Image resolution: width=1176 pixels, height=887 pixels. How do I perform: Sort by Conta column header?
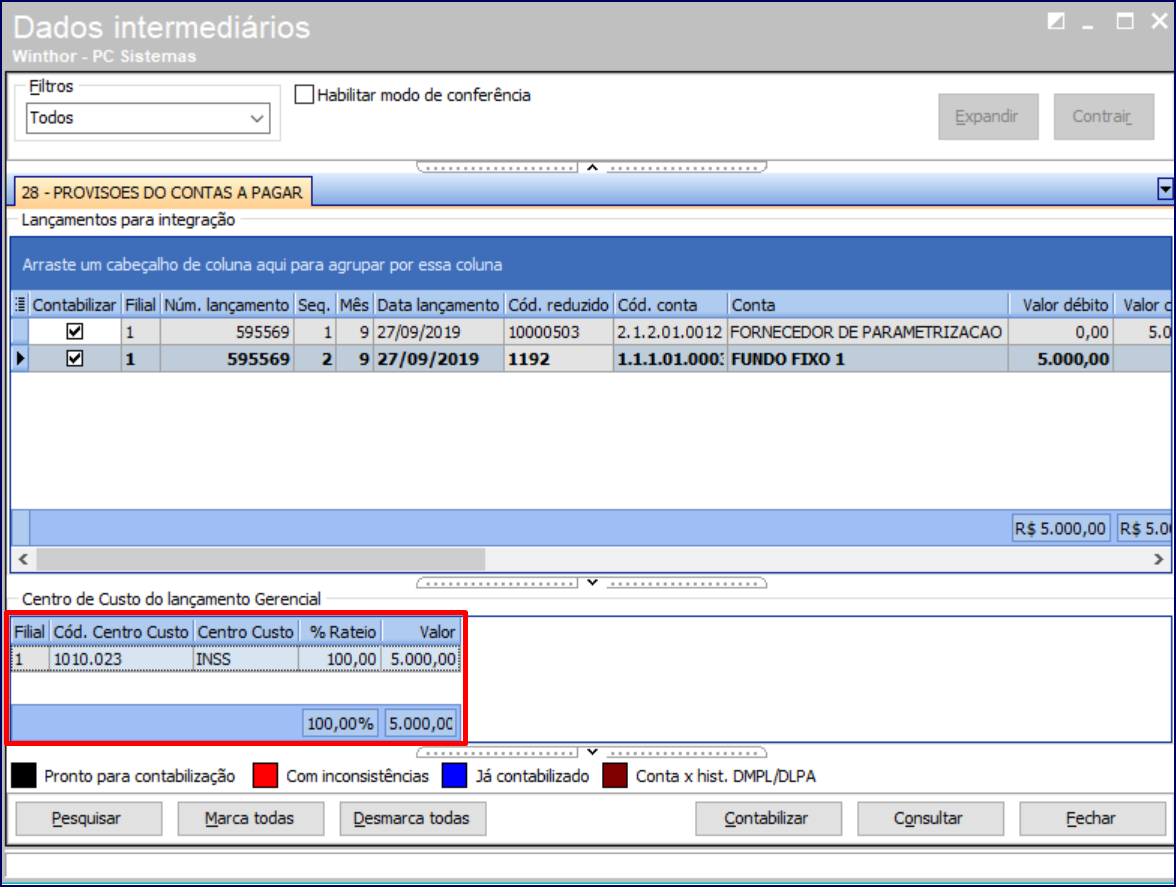pyautogui.click(x=867, y=304)
